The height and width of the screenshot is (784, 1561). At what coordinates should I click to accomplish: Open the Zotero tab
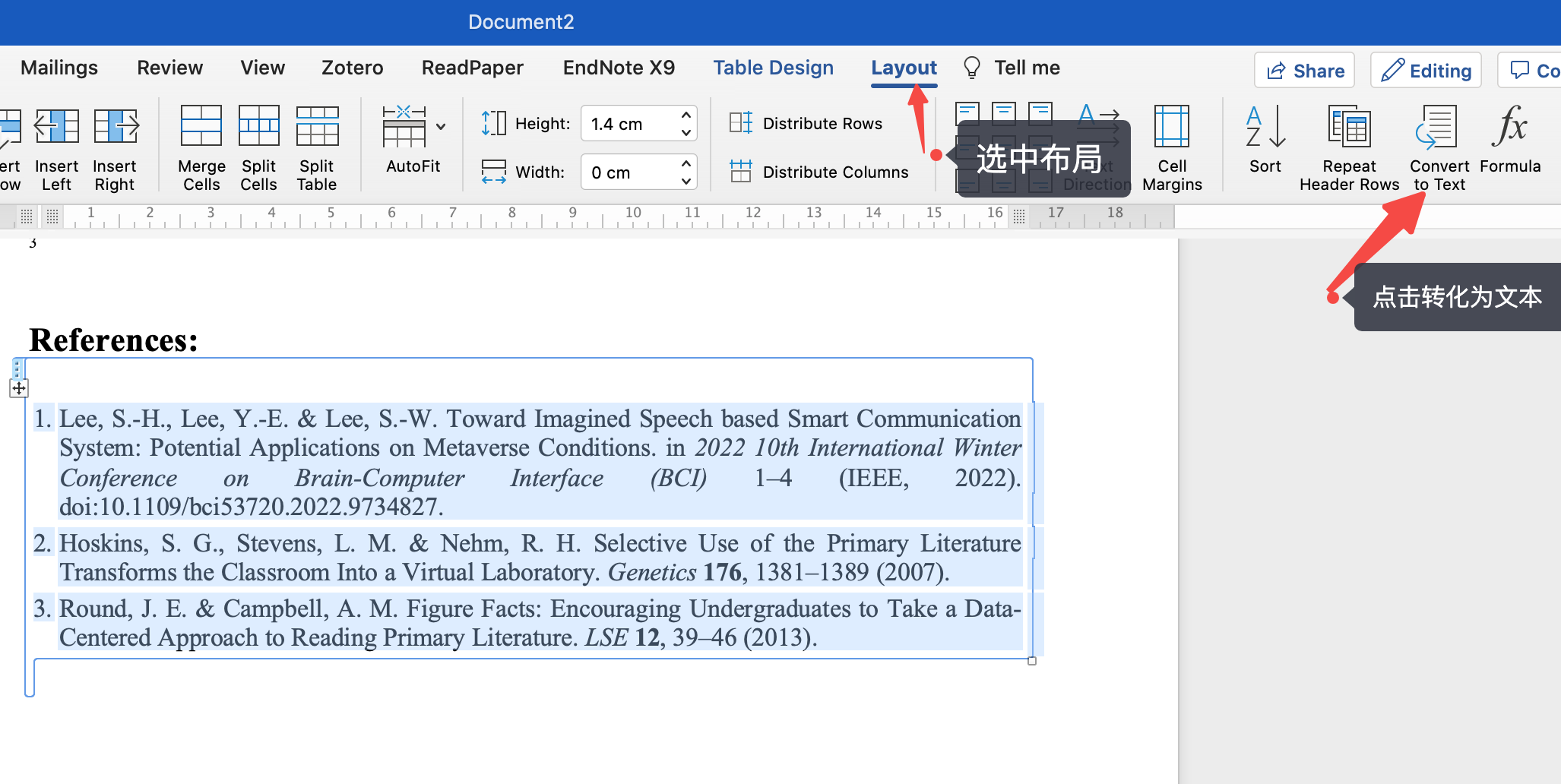point(353,68)
